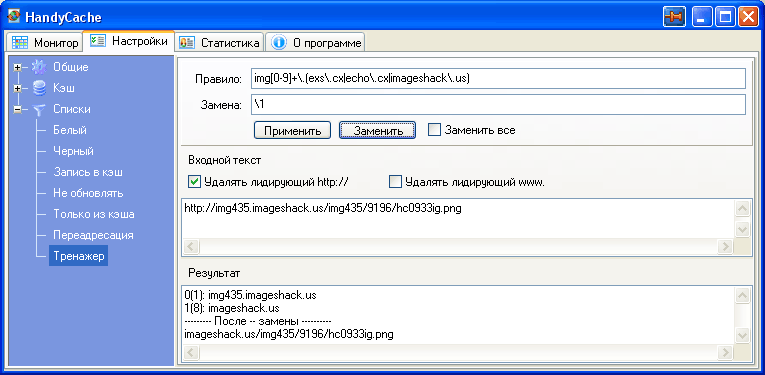Click the input text URL line
765x375 pixels.
(x=323, y=209)
